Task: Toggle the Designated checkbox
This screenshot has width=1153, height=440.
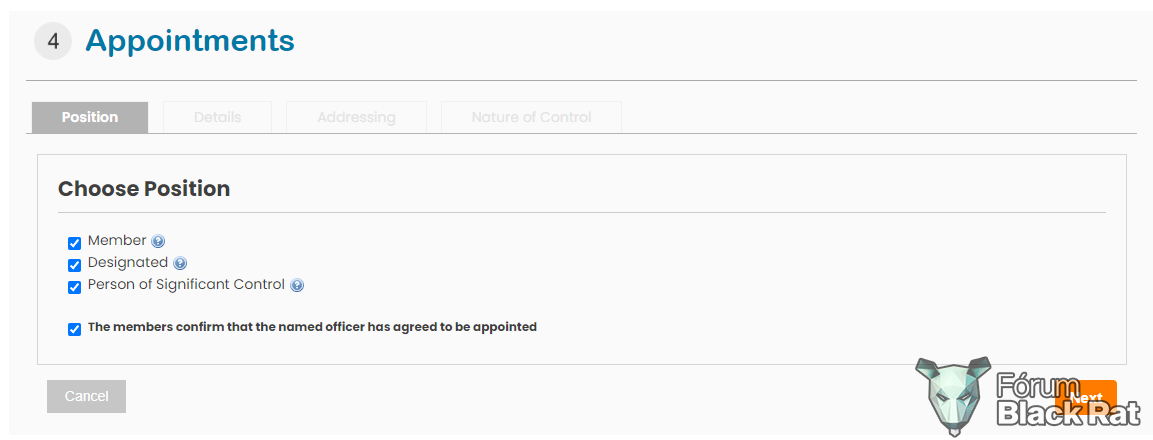Action: coord(74,266)
